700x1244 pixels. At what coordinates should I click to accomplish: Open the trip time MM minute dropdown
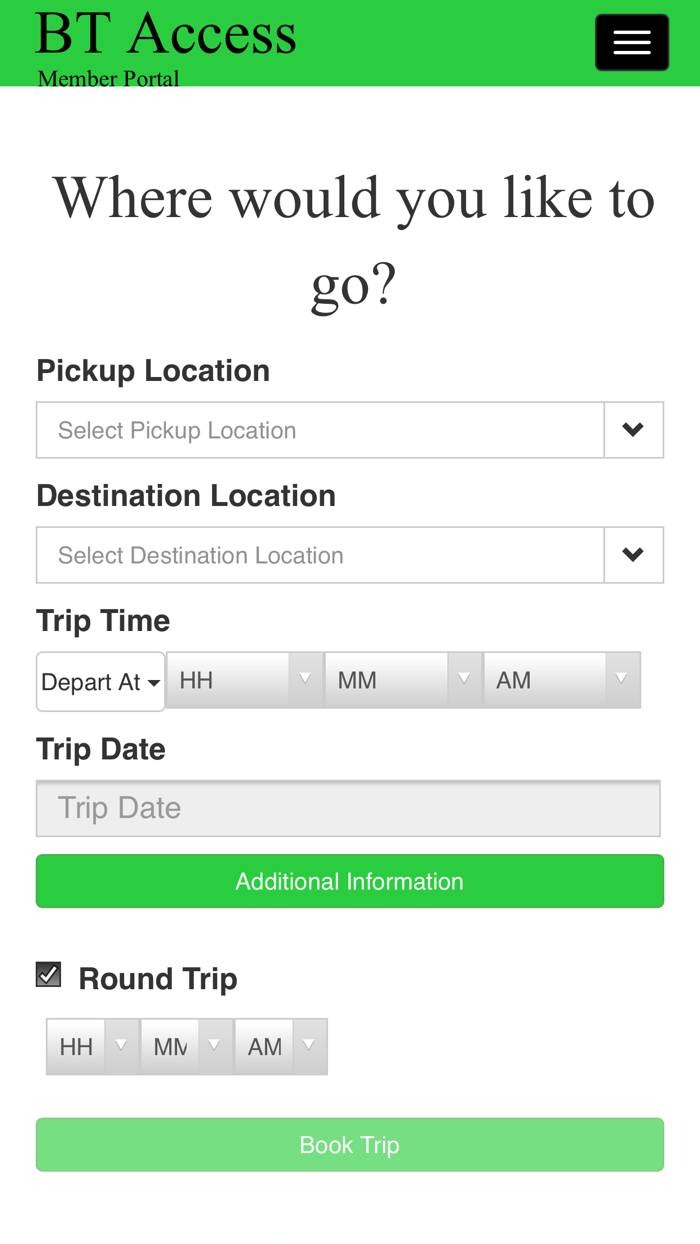point(404,680)
